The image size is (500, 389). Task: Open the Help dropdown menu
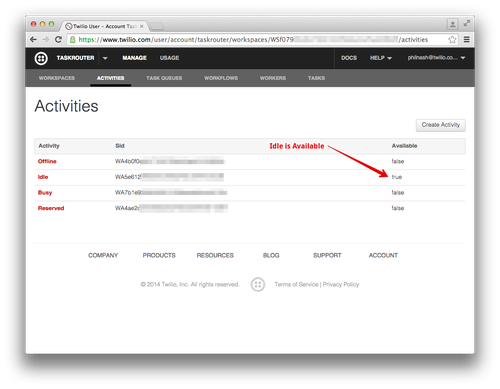click(381, 58)
